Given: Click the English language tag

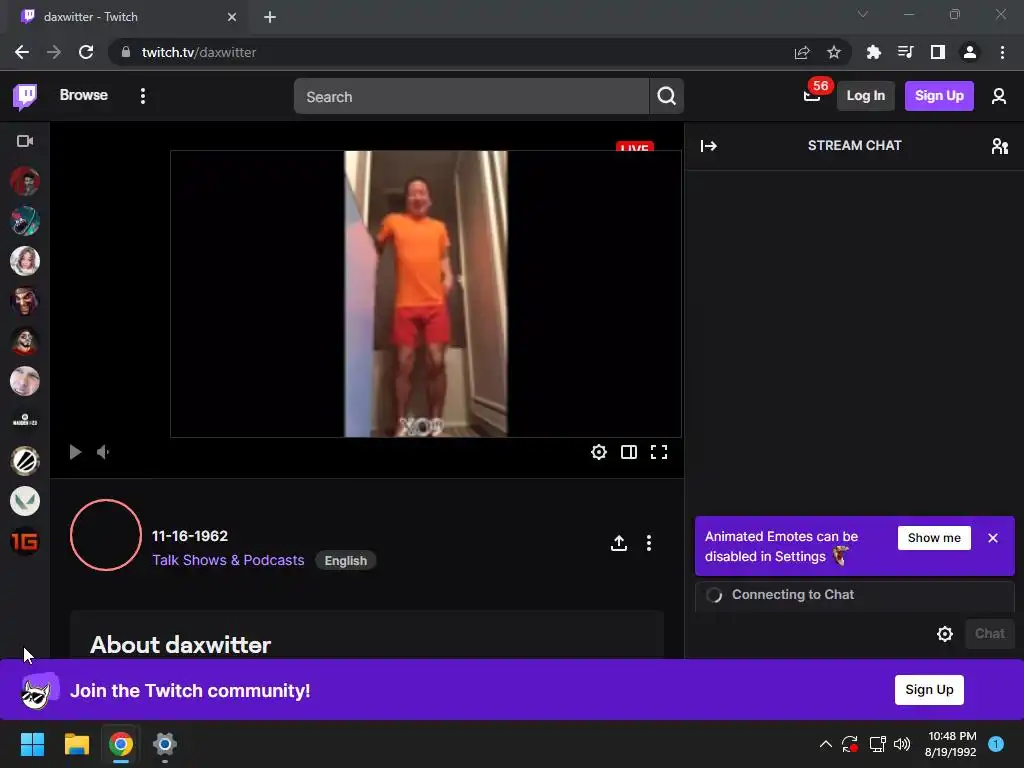Looking at the screenshot, I should pyautogui.click(x=345, y=560).
